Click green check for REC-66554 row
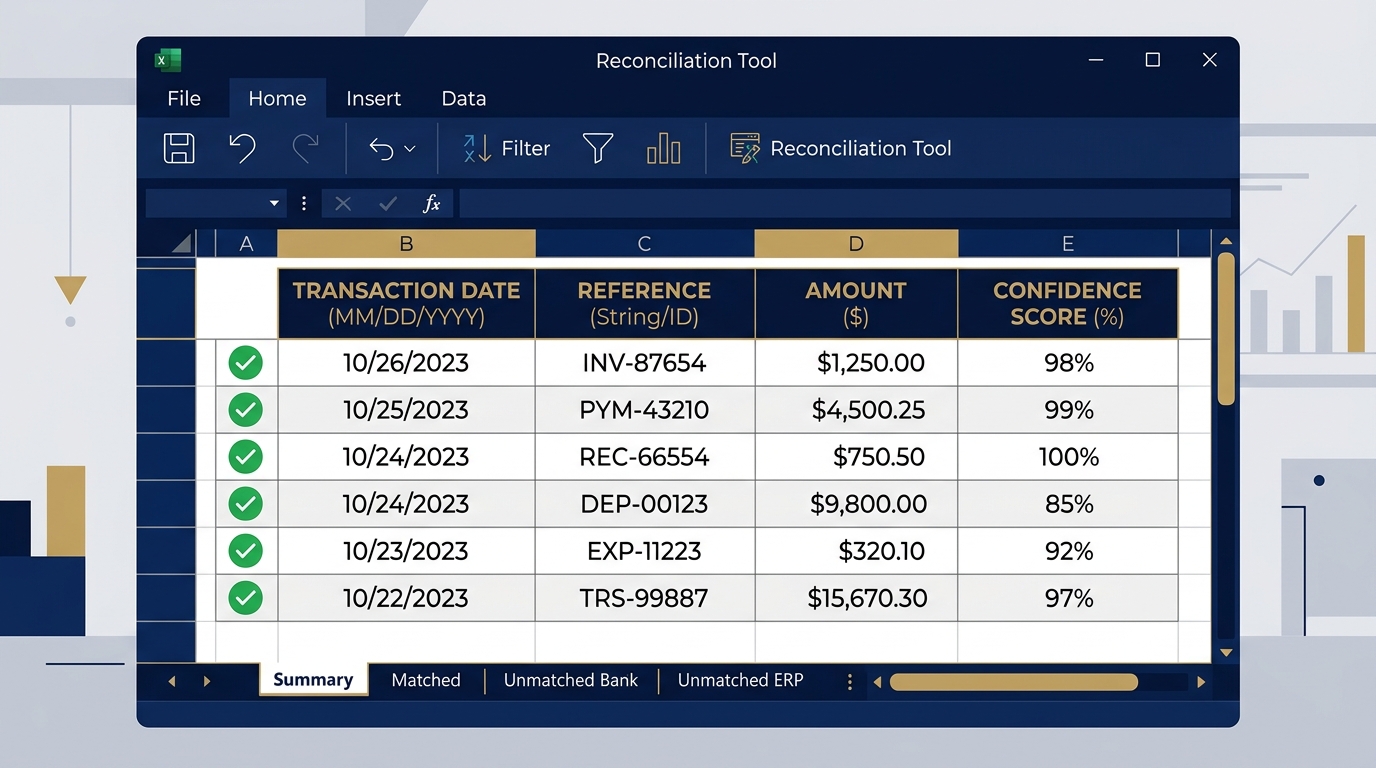This screenshot has width=1376, height=768. click(246, 457)
